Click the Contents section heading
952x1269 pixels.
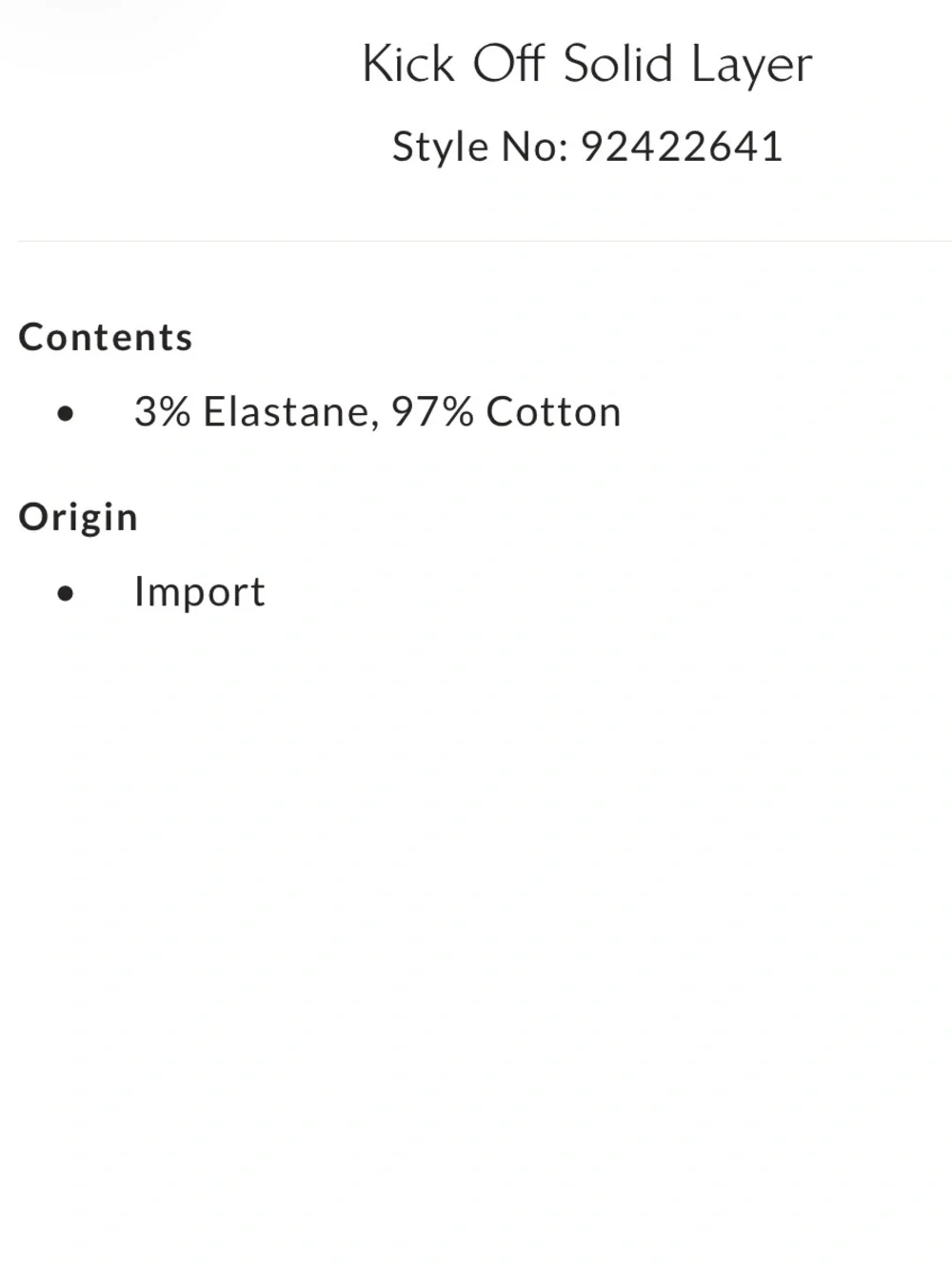click(x=106, y=337)
